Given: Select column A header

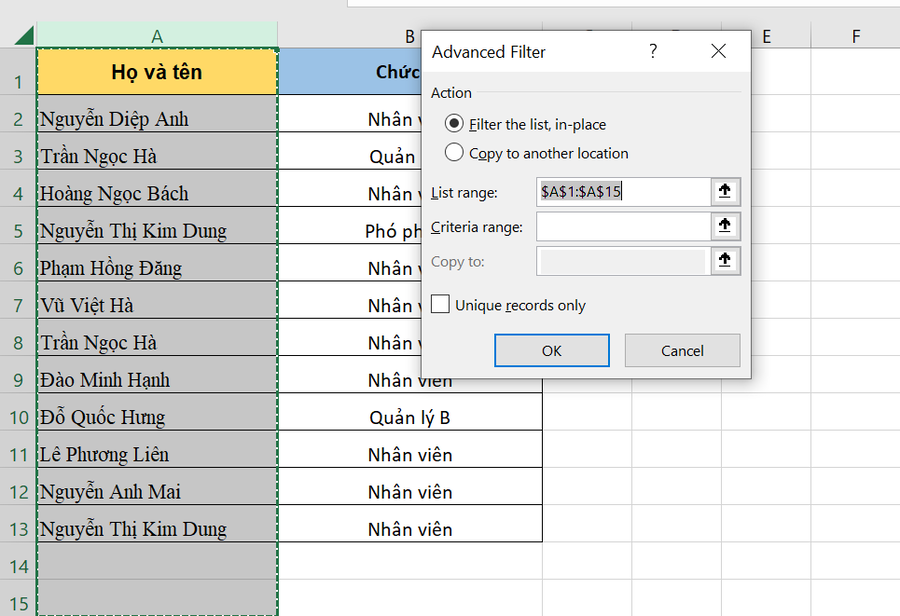Looking at the screenshot, I should click(x=157, y=36).
